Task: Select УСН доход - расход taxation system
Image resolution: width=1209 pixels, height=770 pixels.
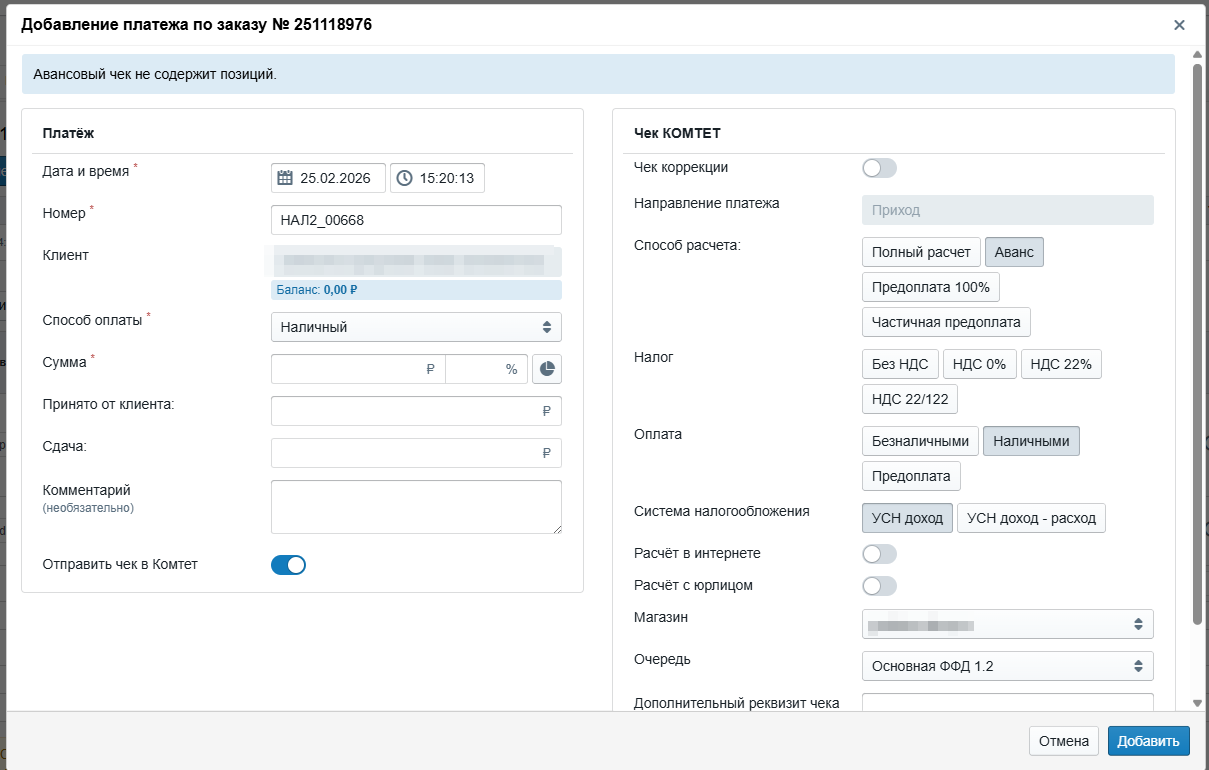Action: pos(1031,518)
